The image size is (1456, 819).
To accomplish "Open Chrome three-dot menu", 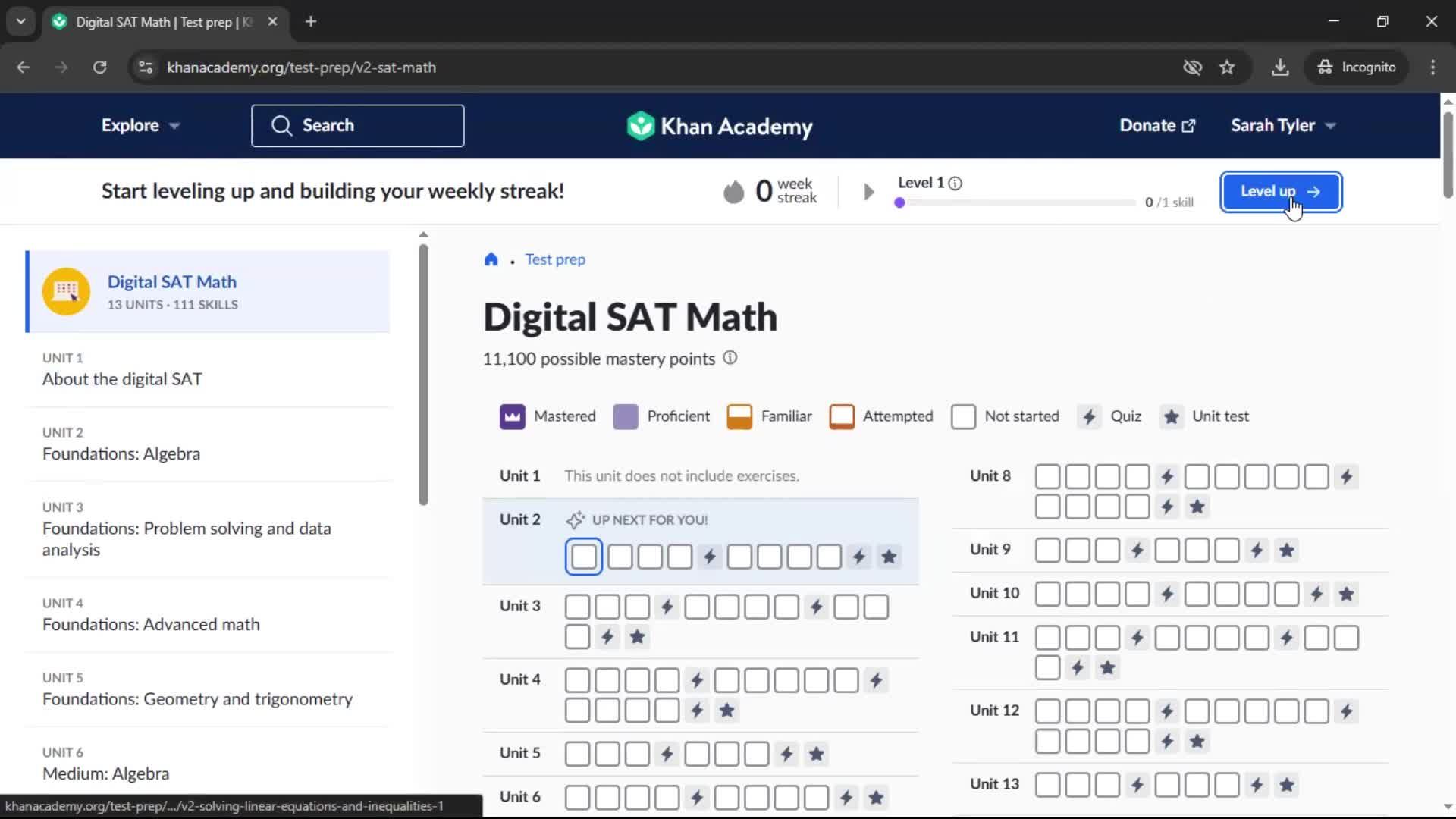I will (x=1432, y=67).
